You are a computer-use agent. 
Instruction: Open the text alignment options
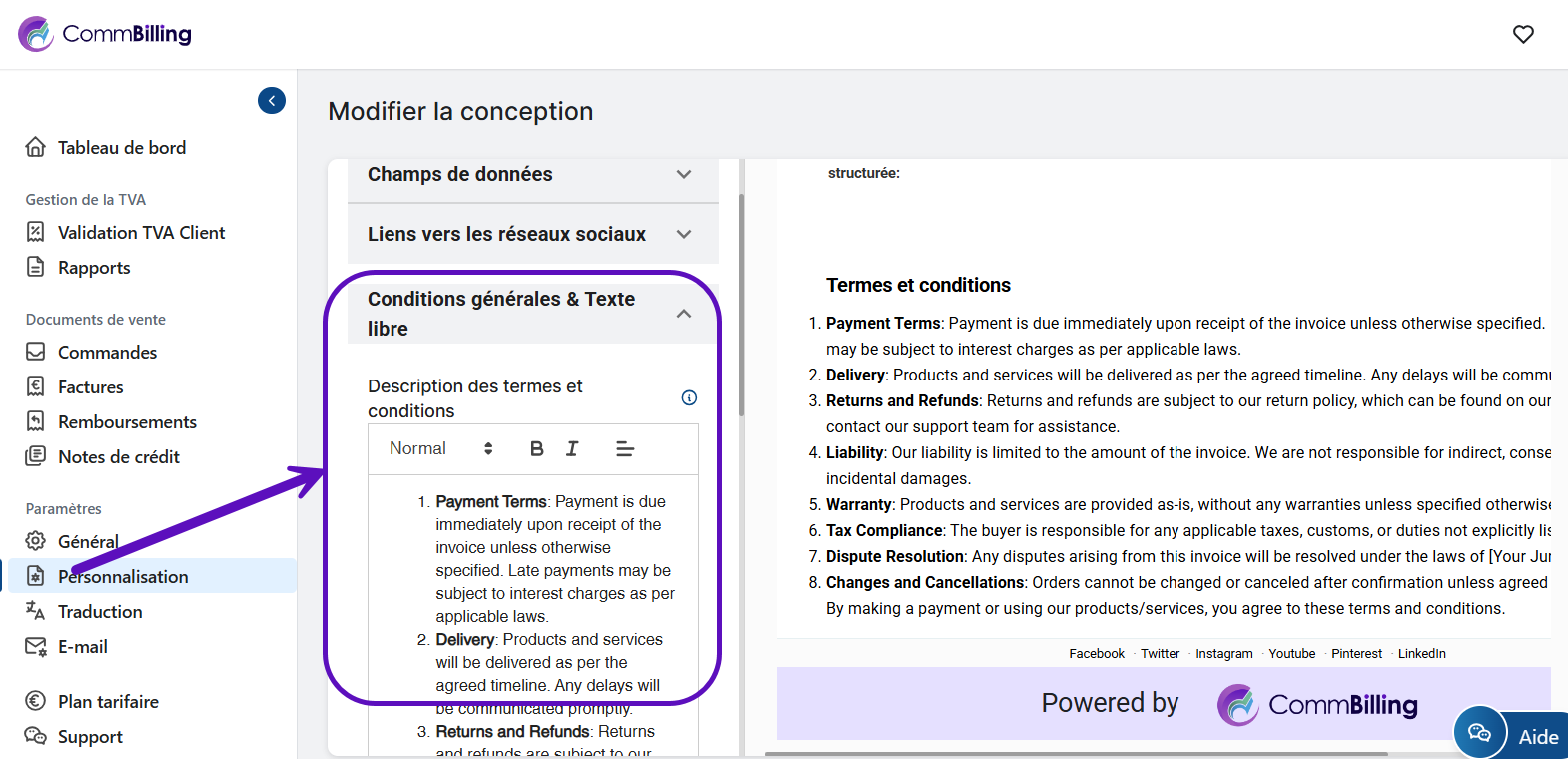pyautogui.click(x=625, y=449)
